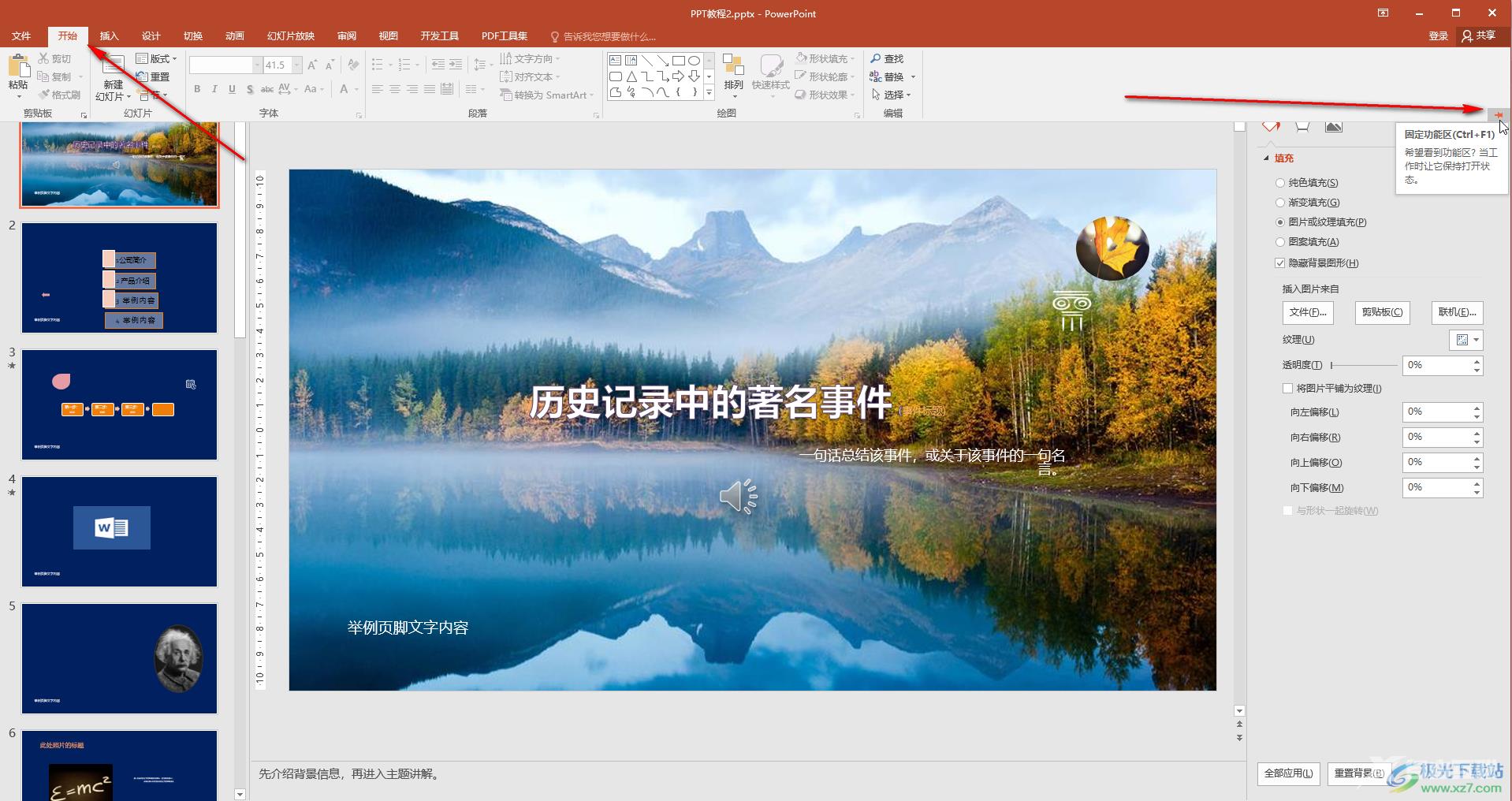
Task: Open the Layout (版式) dropdown
Action: pos(156,58)
